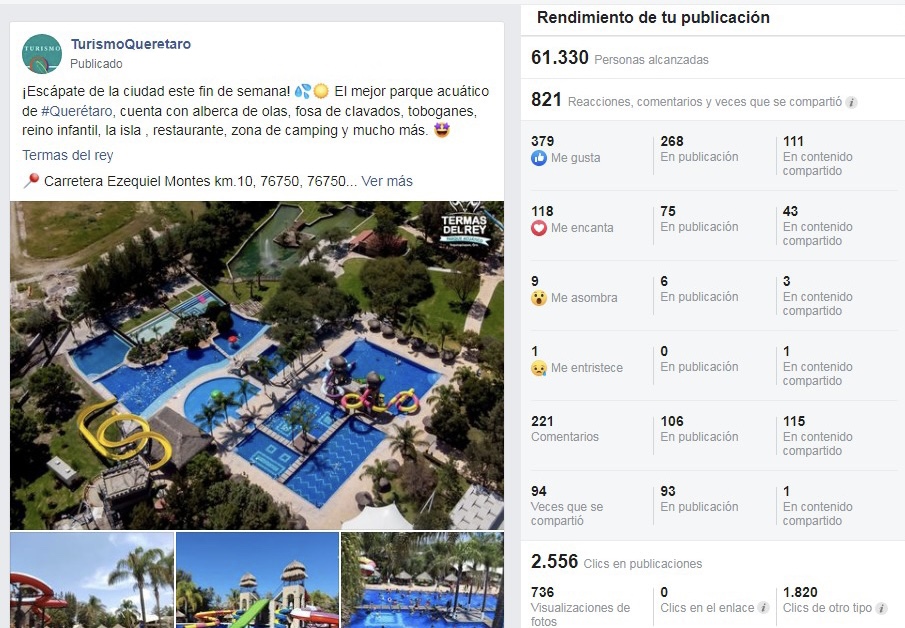Click info icon next to reactions summary
The image size is (905, 628).
pyautogui.click(x=851, y=103)
